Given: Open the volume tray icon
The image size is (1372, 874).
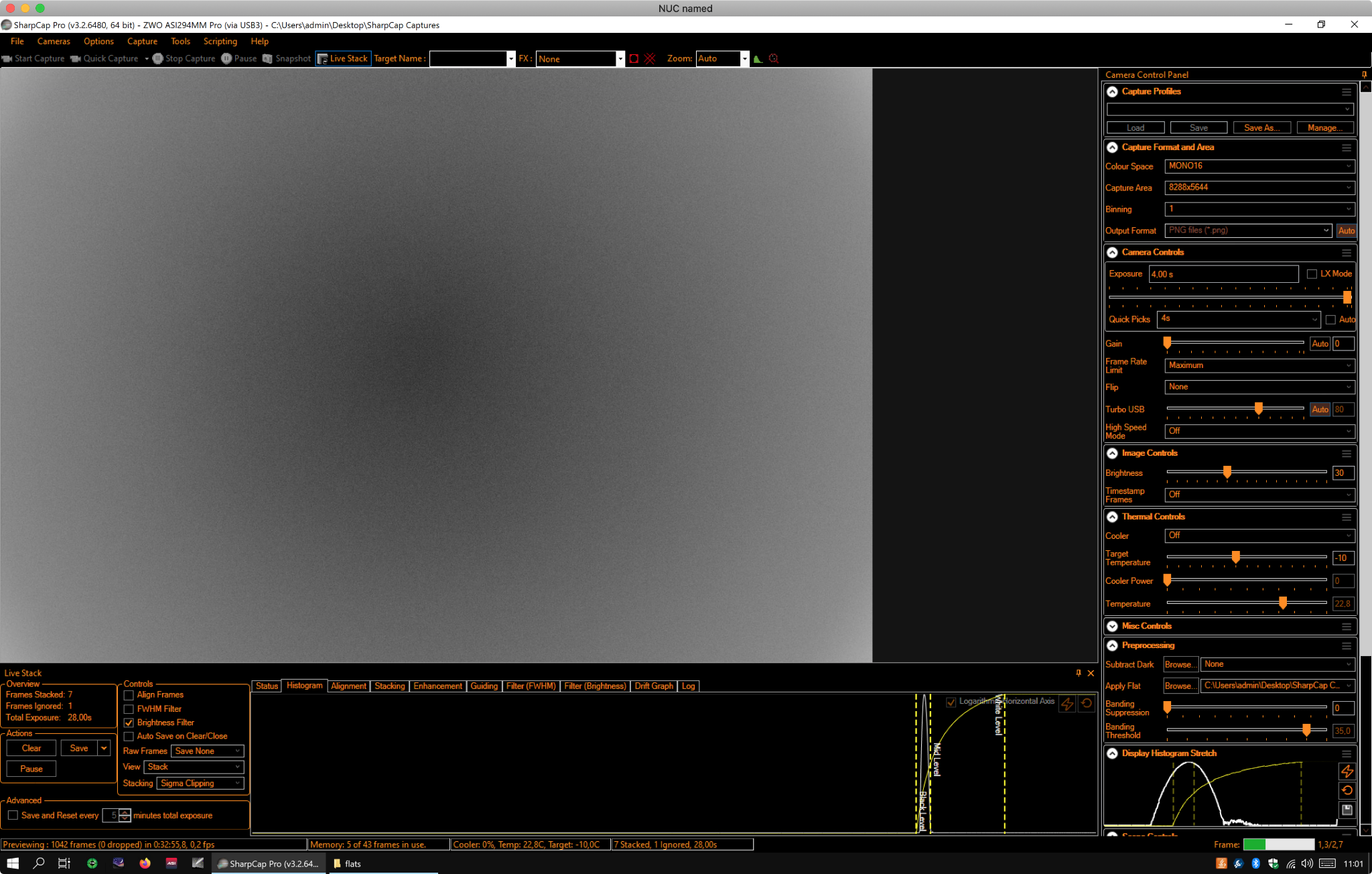Looking at the screenshot, I should pos(1307,863).
